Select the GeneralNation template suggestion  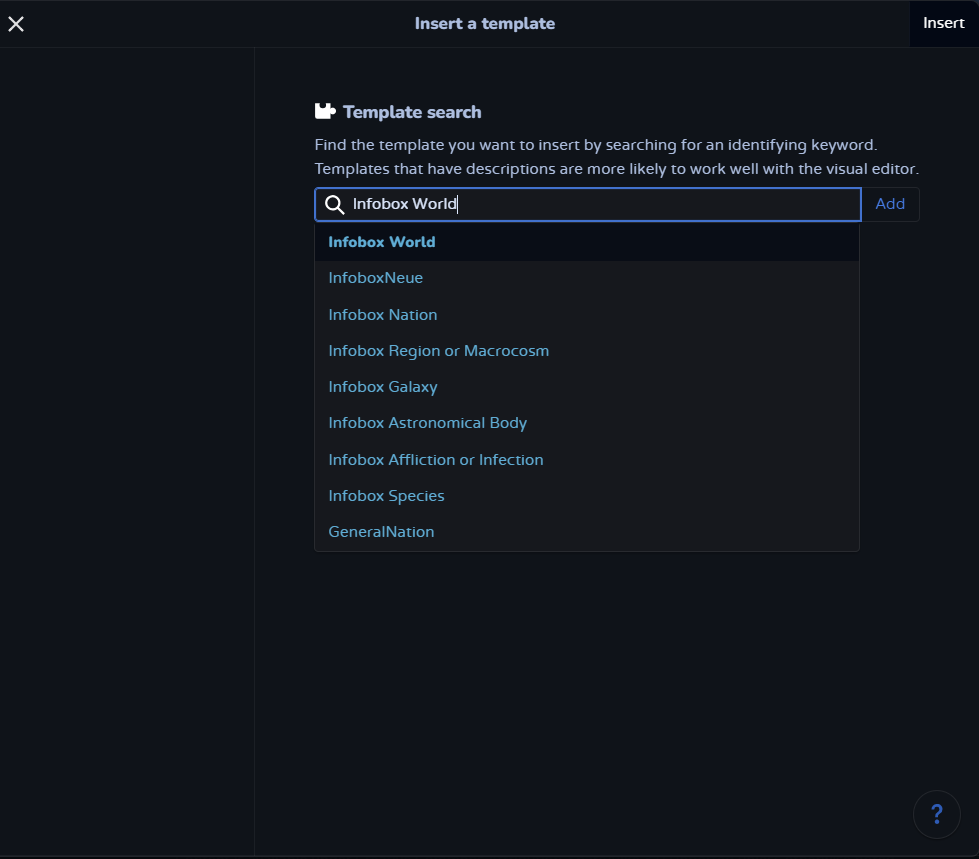click(382, 532)
